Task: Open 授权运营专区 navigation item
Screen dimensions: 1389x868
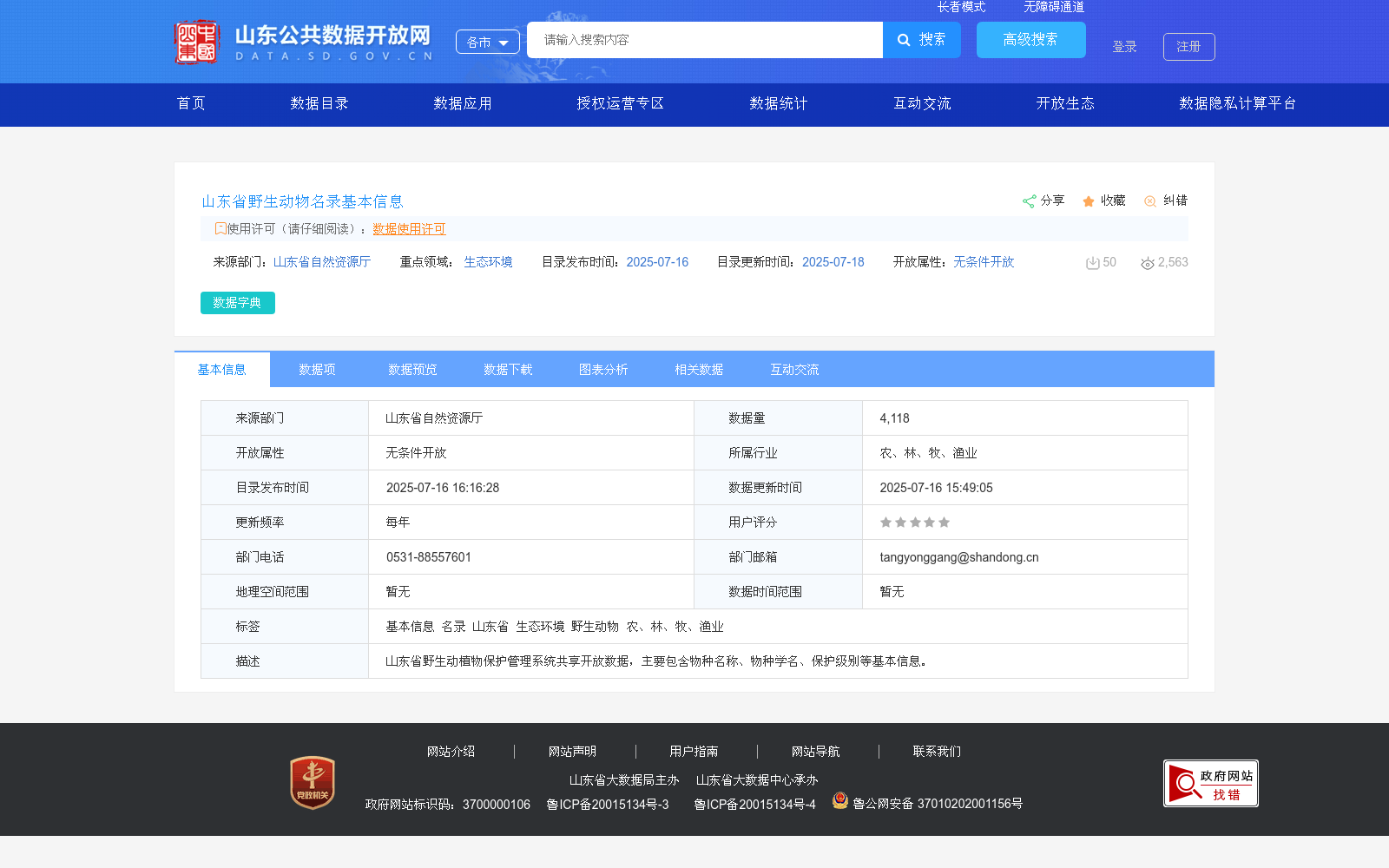Action: point(621,103)
